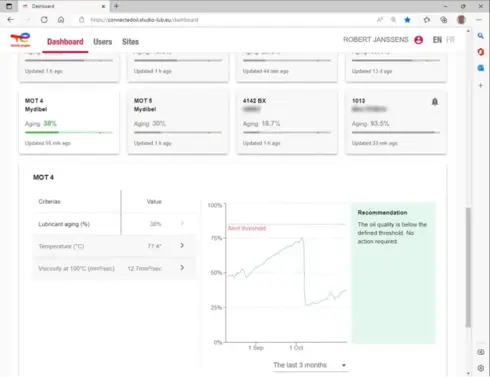Click the browser back arrow
The height and width of the screenshot is (377, 490).
pos(11,20)
